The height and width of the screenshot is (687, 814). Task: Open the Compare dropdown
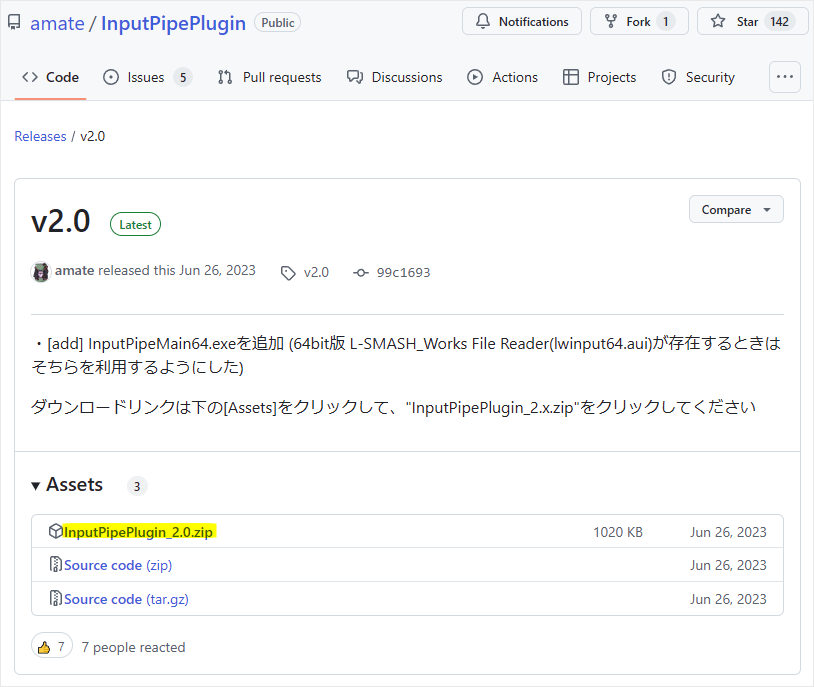click(x=736, y=209)
